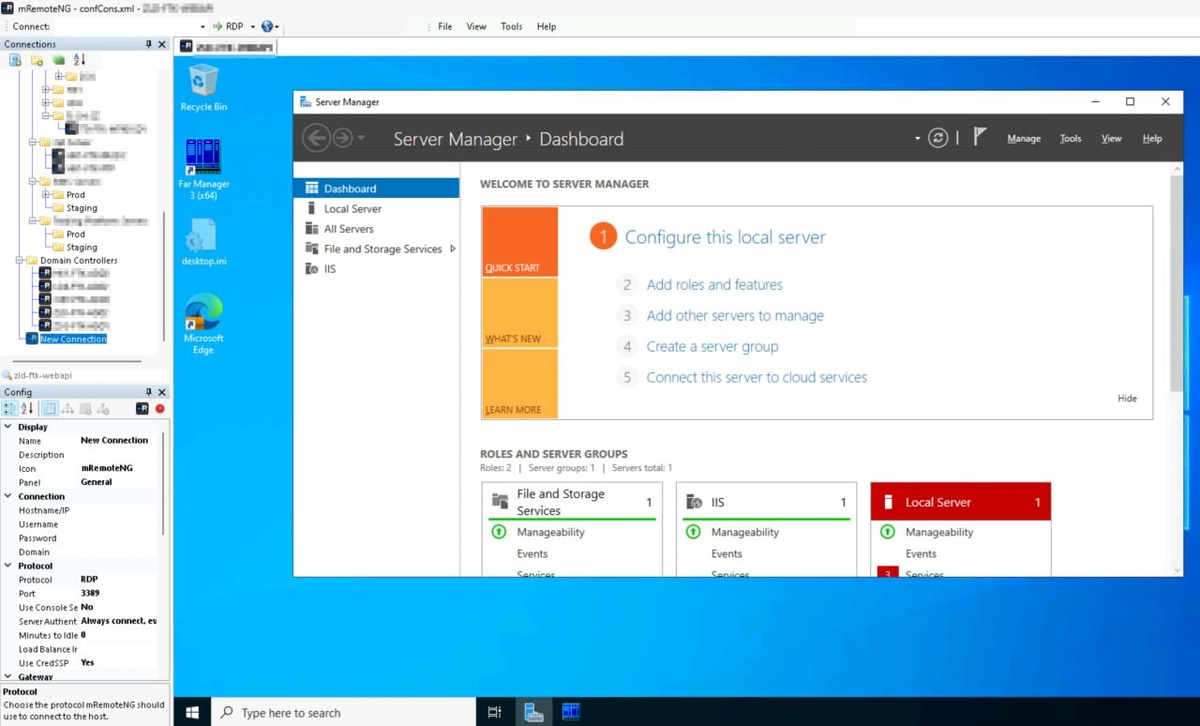Screen dimensions: 1200x726
Task: Open the Connect address dropdown
Action: click(203, 27)
